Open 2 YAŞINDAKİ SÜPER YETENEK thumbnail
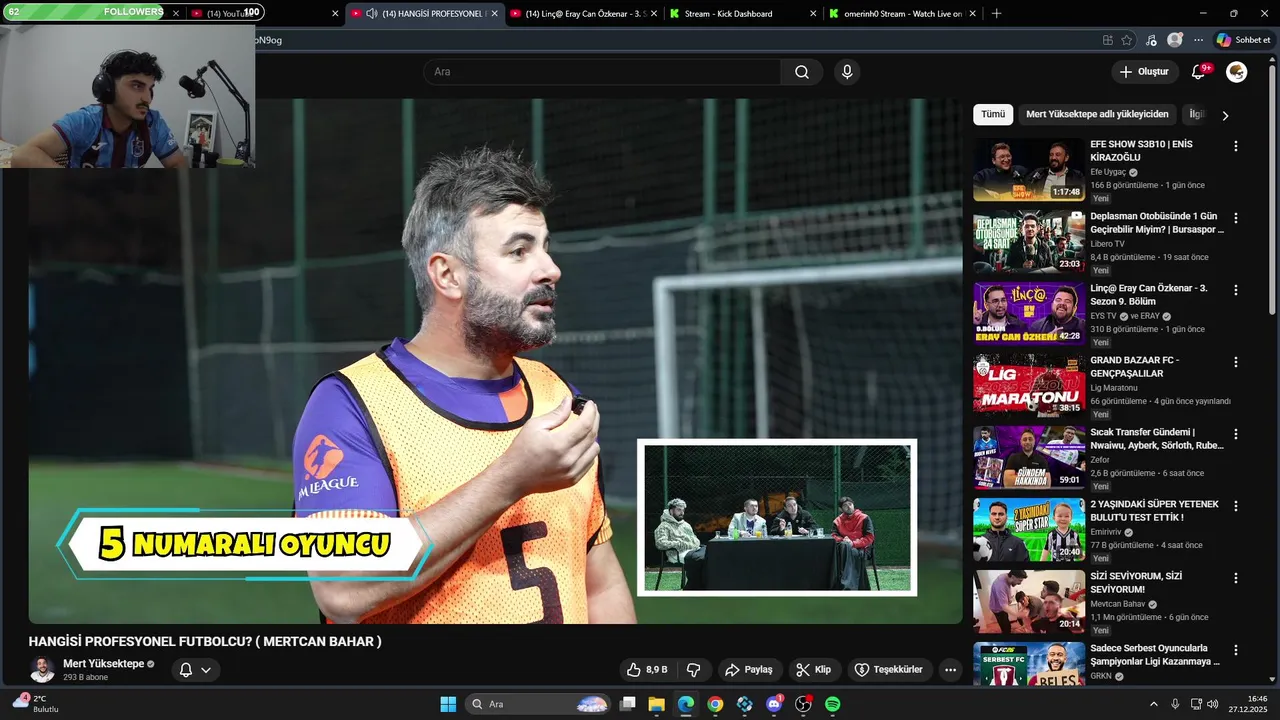The height and width of the screenshot is (720, 1280). [1029, 530]
